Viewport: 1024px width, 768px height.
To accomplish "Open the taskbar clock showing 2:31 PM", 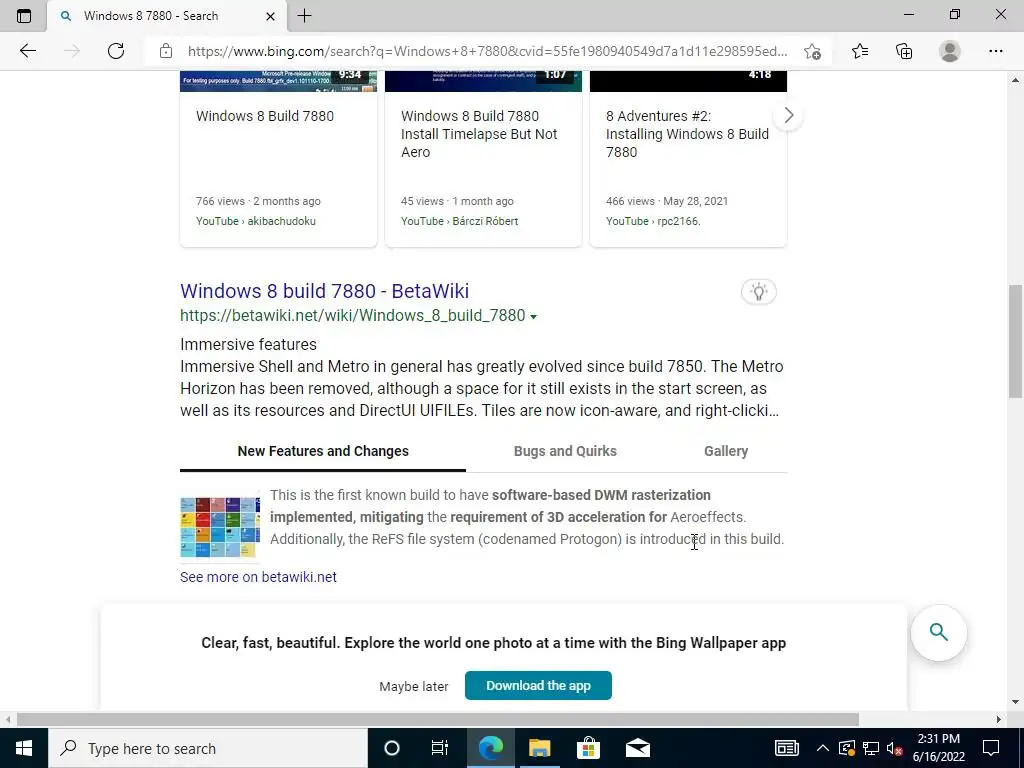I will (x=938, y=748).
